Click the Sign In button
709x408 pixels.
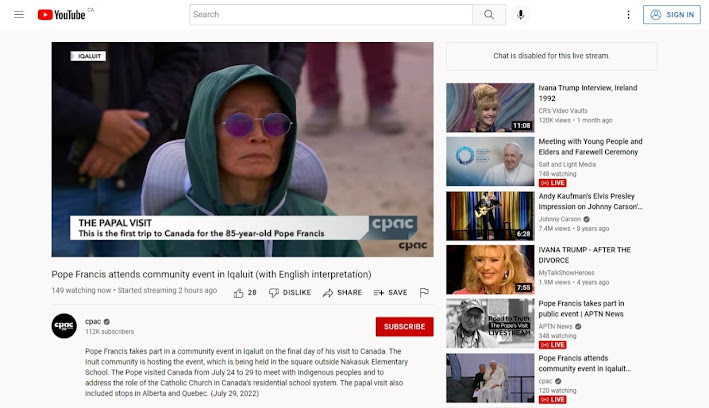[671, 14]
